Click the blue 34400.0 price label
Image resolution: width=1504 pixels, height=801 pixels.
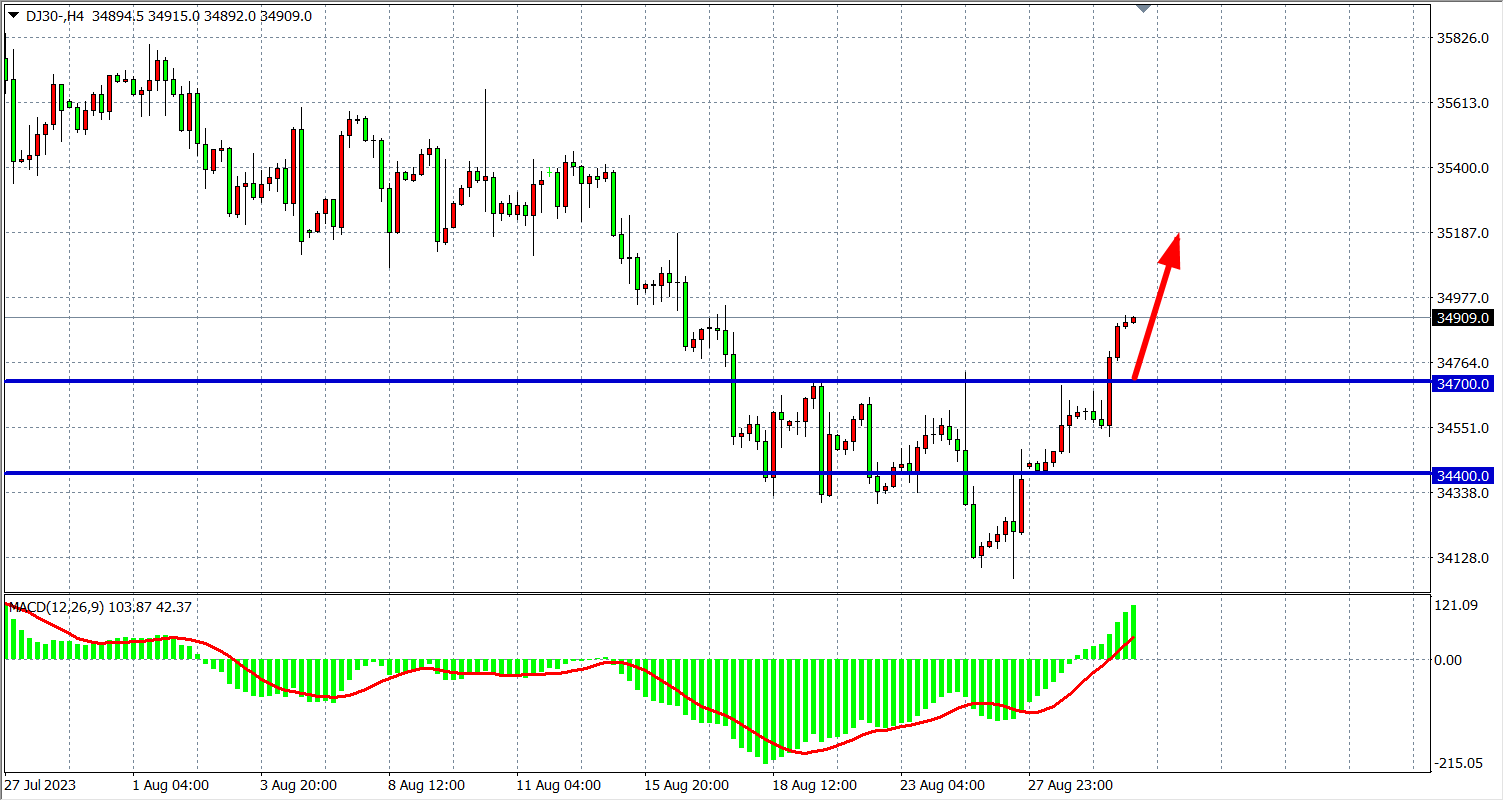coord(1463,476)
